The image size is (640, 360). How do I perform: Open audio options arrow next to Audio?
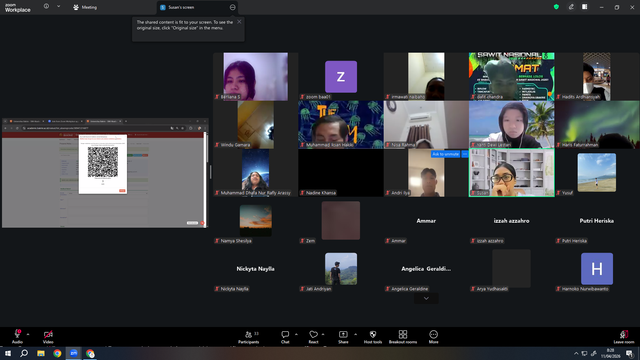tap(28, 334)
